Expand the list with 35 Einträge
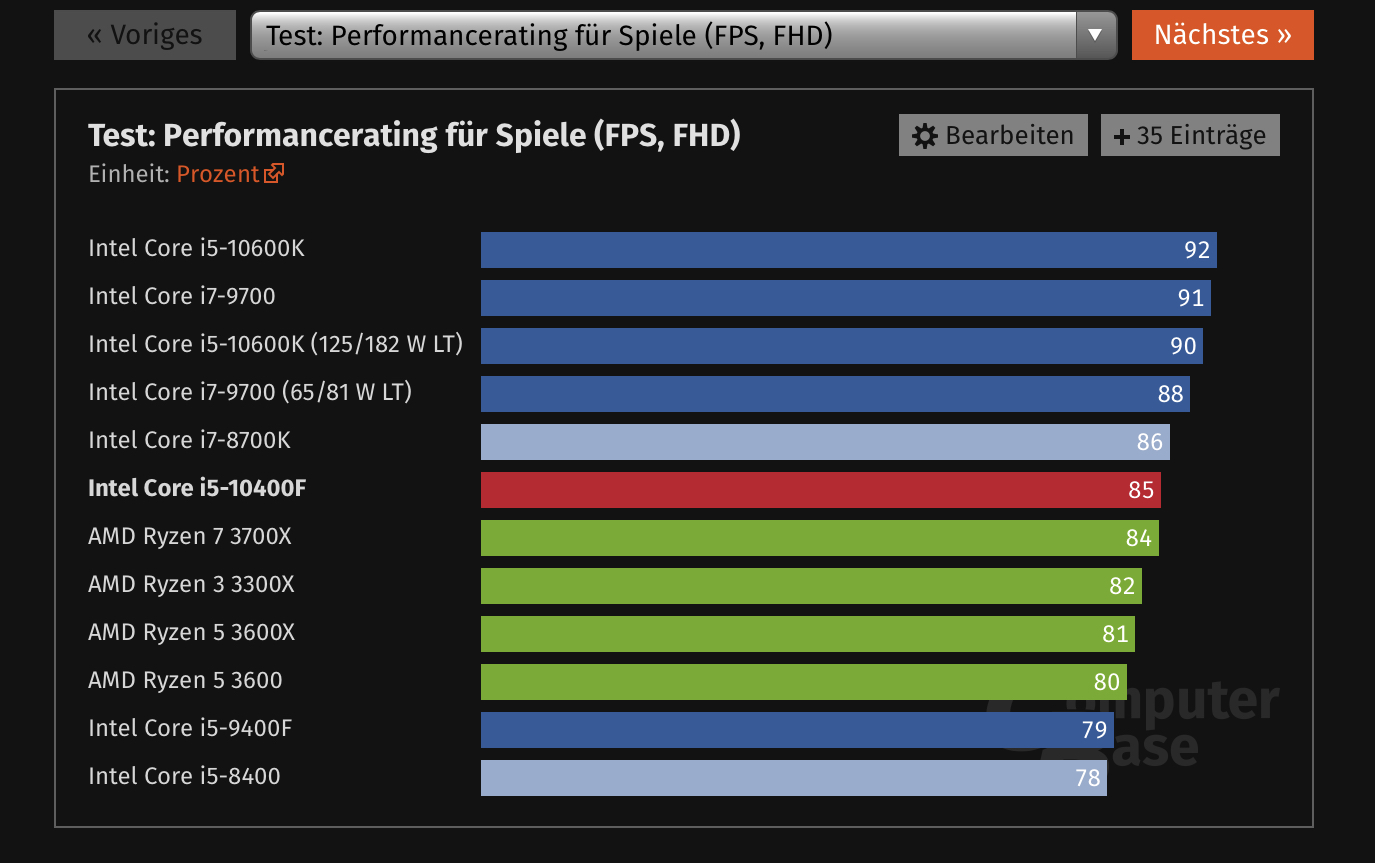Image resolution: width=1375 pixels, height=863 pixels. 1190,136
